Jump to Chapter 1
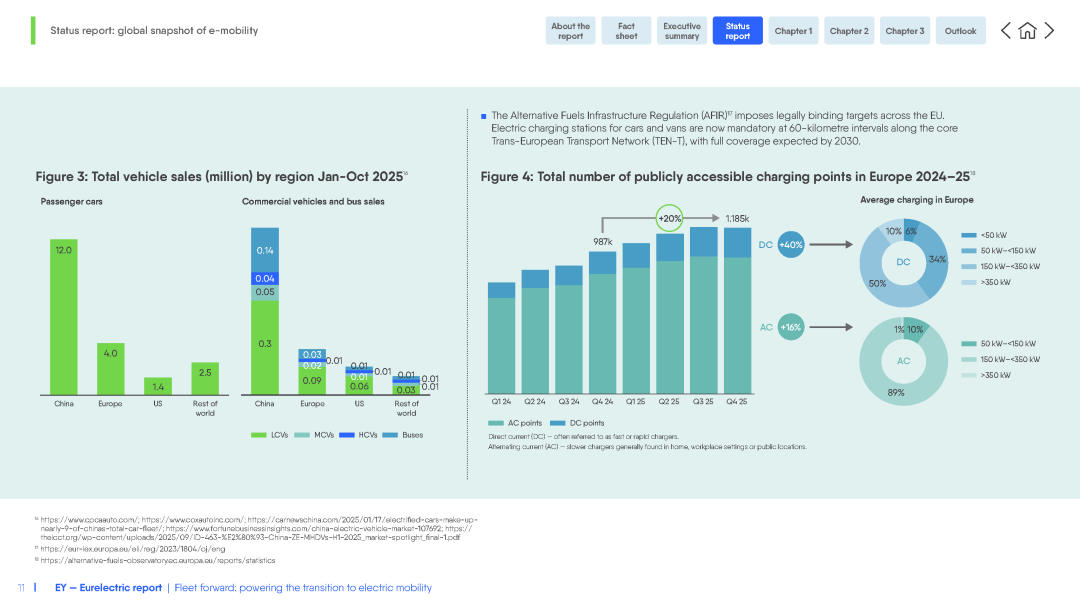This screenshot has height=608, width=1080. [793, 31]
